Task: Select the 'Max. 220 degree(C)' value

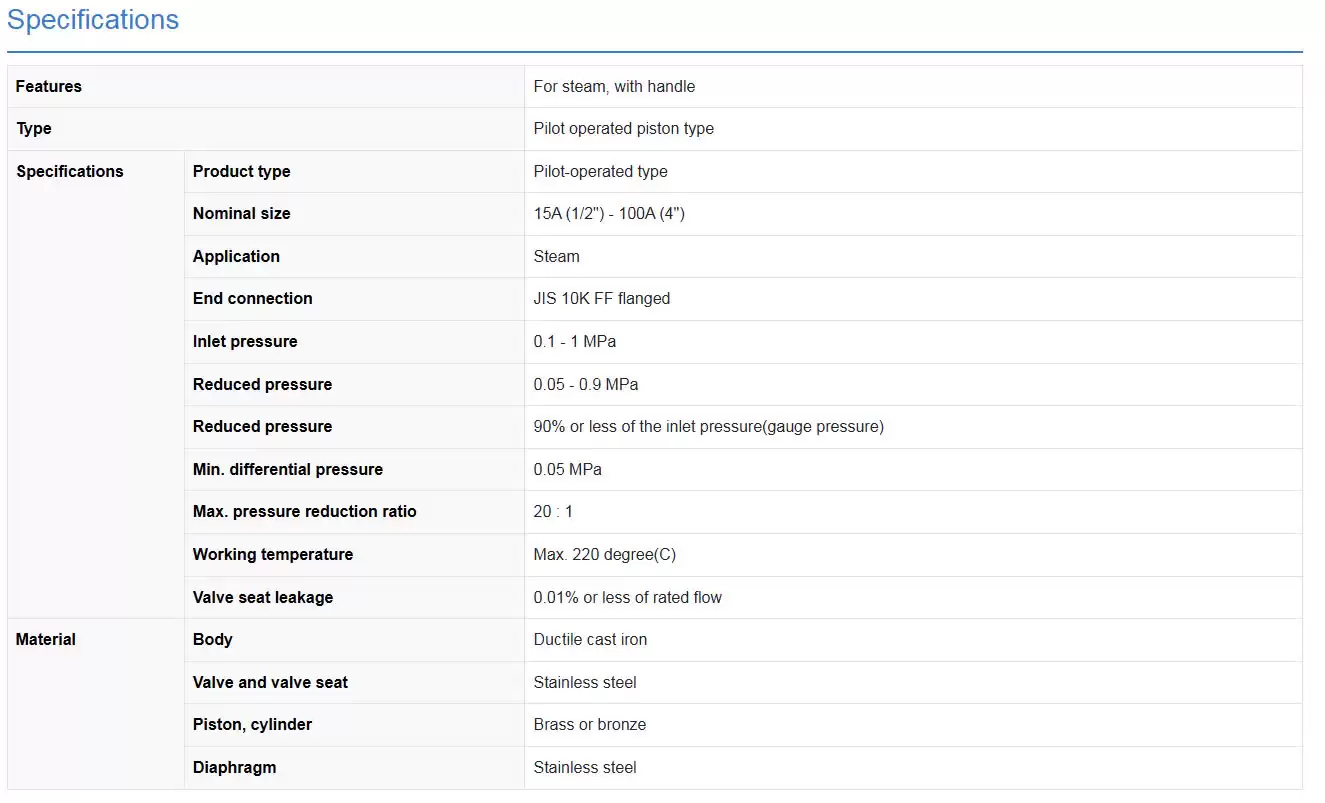Action: [x=605, y=555]
